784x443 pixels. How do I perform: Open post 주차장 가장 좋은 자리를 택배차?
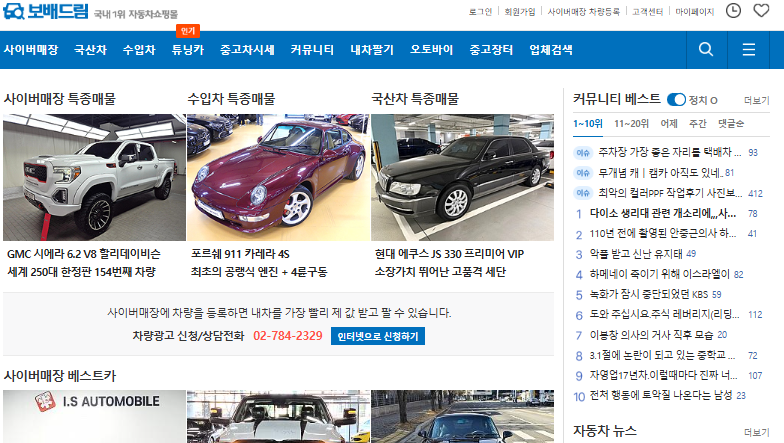670,152
